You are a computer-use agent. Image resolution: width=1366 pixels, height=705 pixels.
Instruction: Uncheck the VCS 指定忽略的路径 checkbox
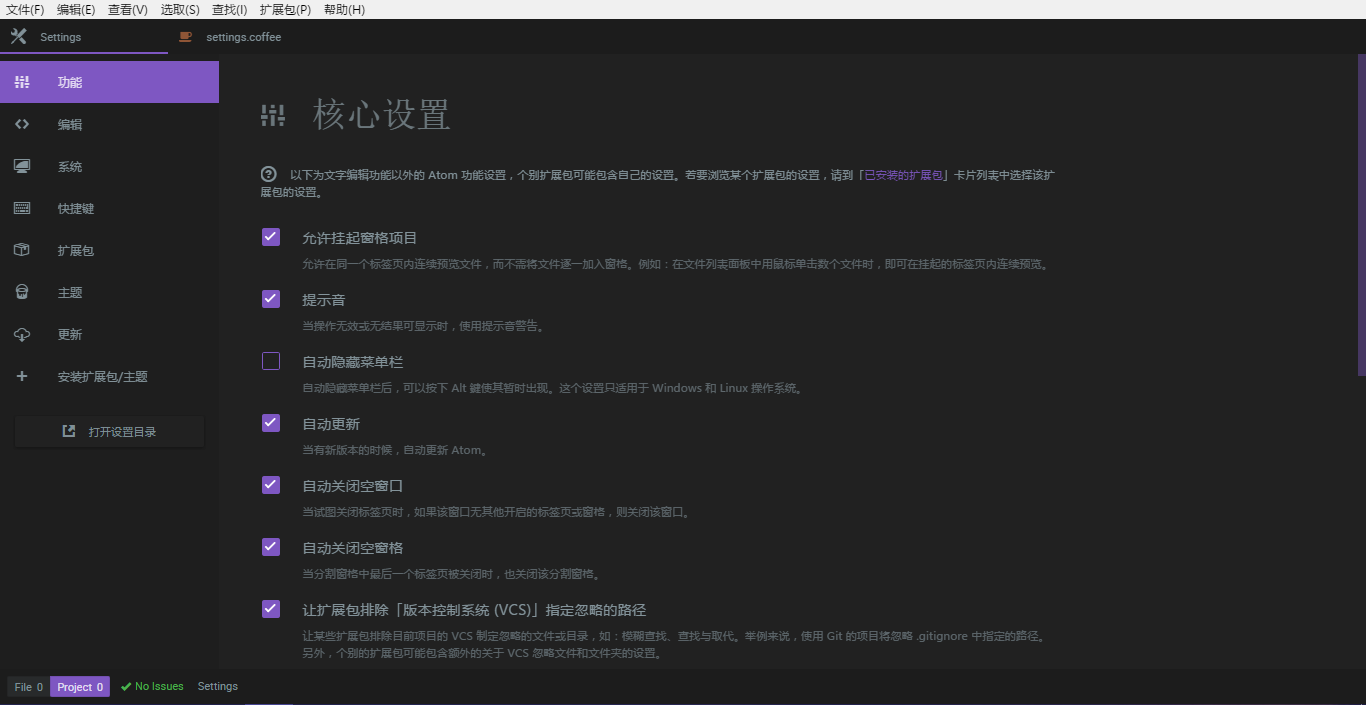click(x=271, y=609)
